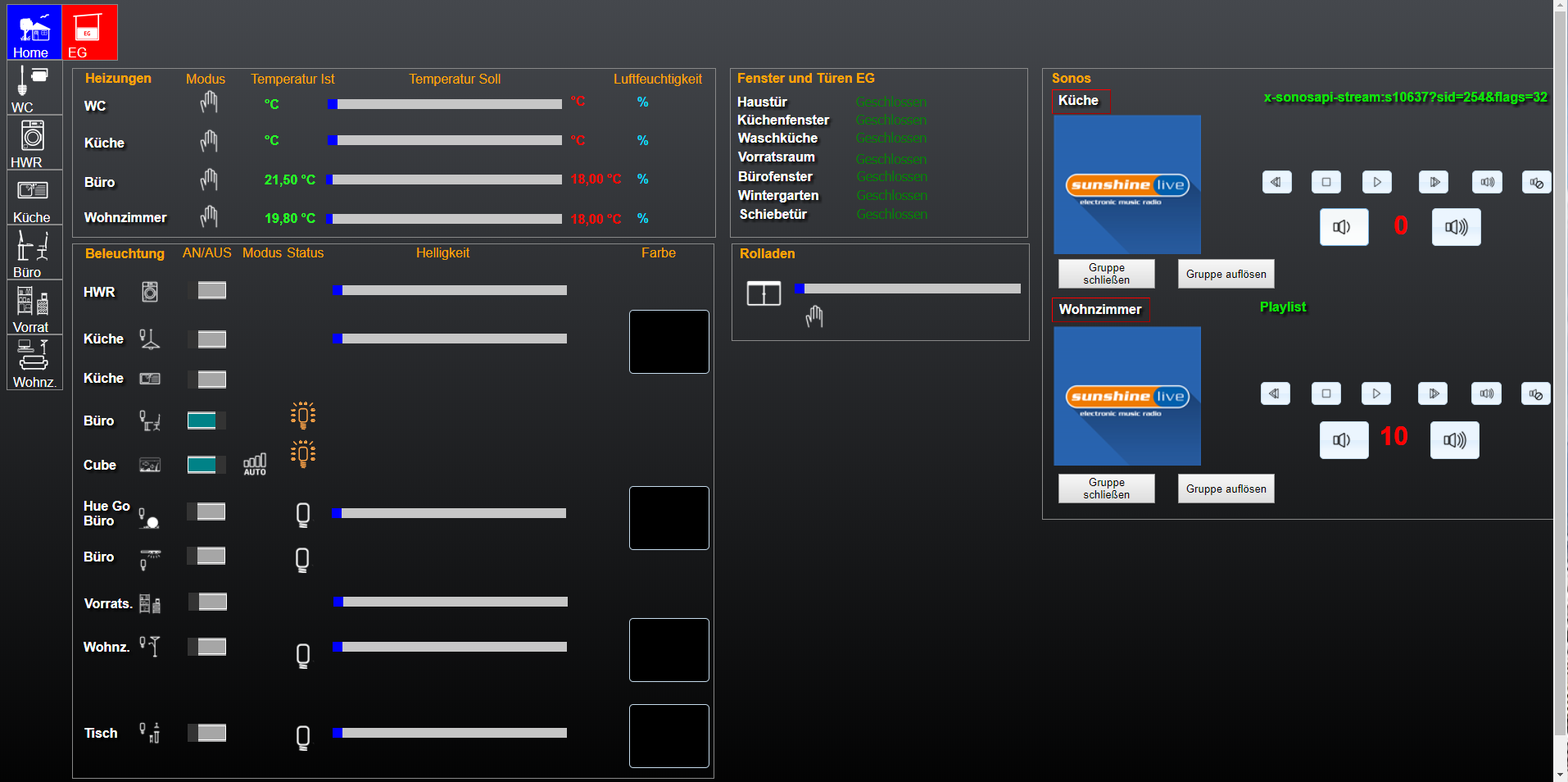Click the Rolladen manual hand icon

point(814,316)
